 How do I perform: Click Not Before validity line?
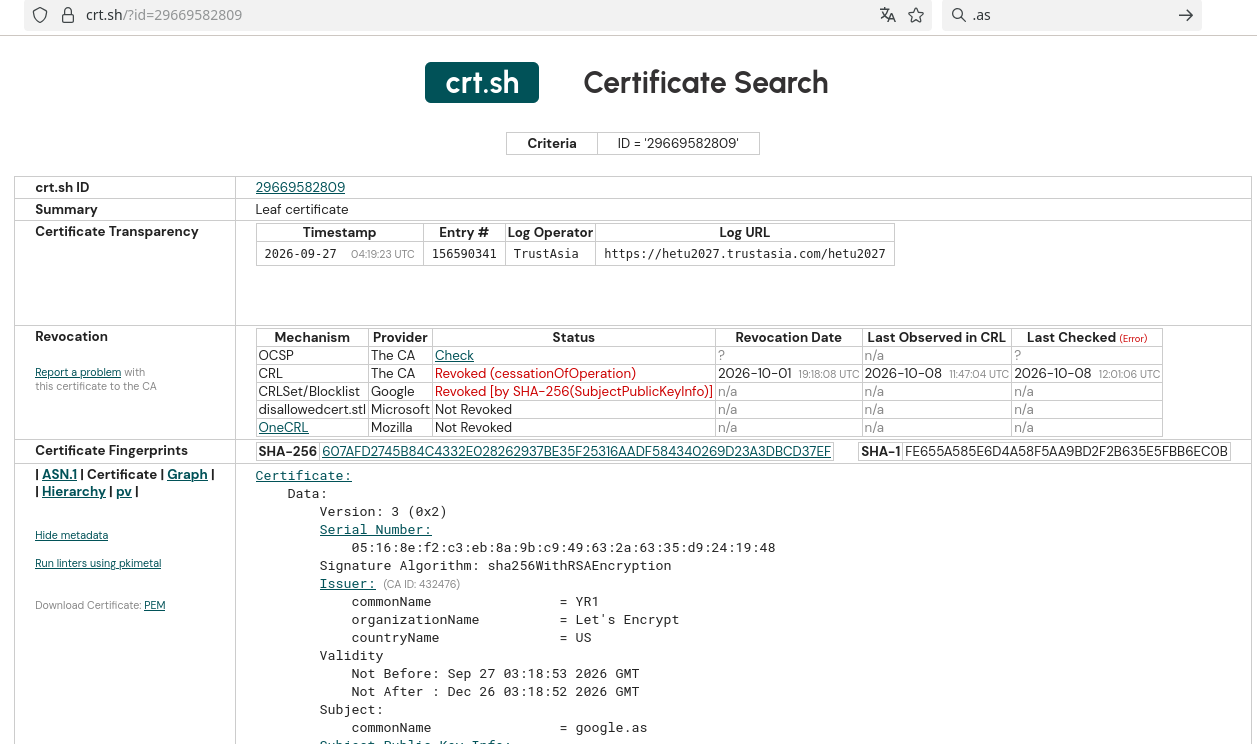[495, 674]
